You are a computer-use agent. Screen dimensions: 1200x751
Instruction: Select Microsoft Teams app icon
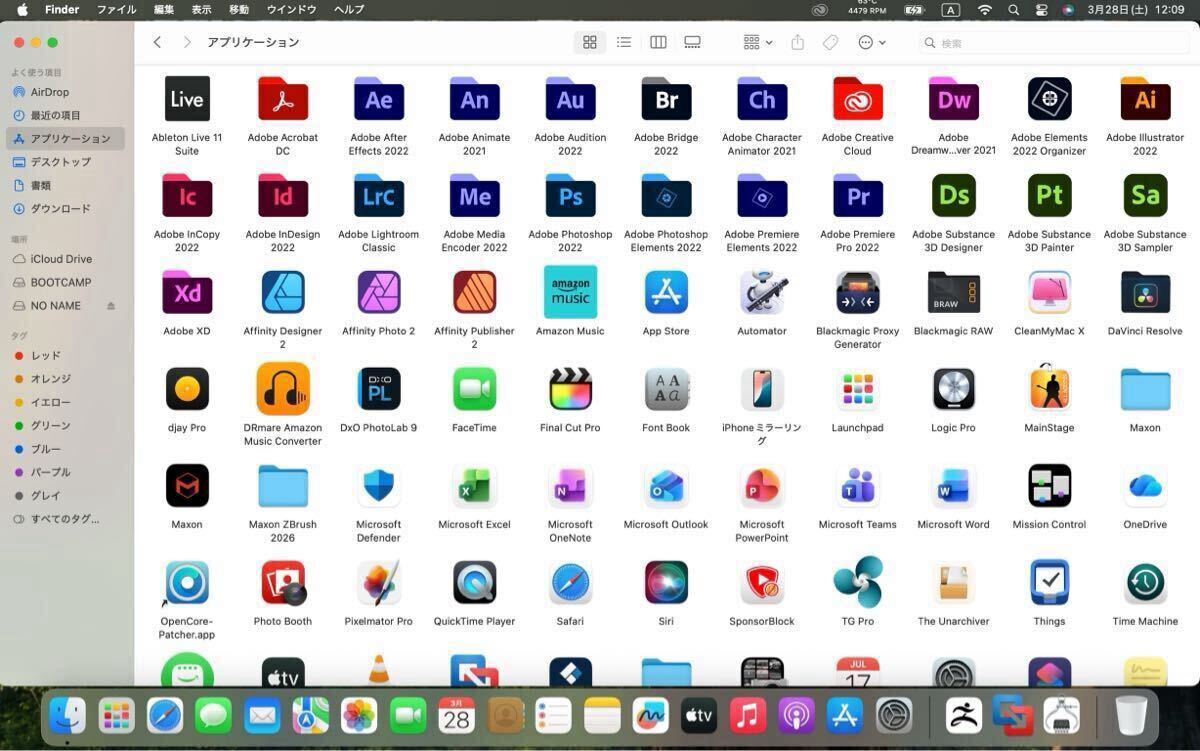858,486
